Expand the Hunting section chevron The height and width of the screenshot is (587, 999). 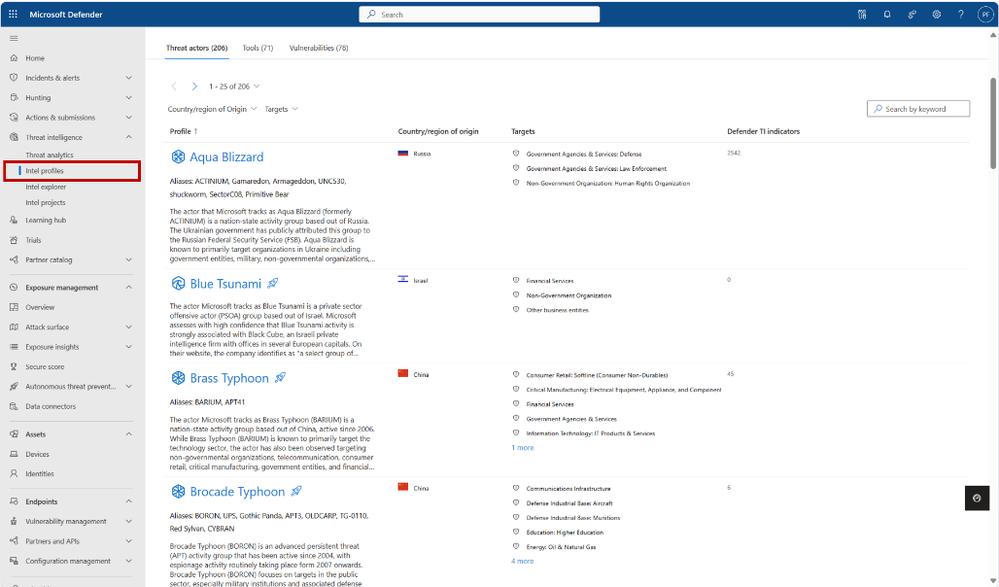[129, 98]
